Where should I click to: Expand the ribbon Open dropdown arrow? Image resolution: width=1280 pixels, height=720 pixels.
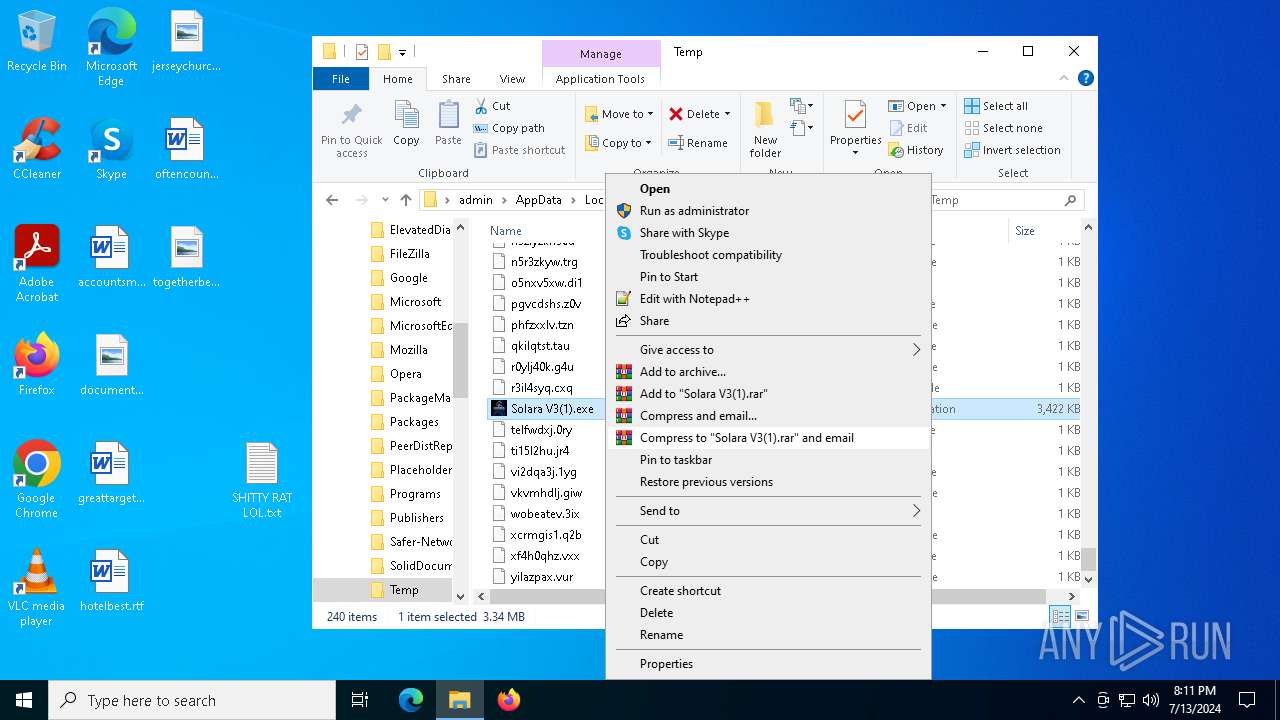pos(943,106)
